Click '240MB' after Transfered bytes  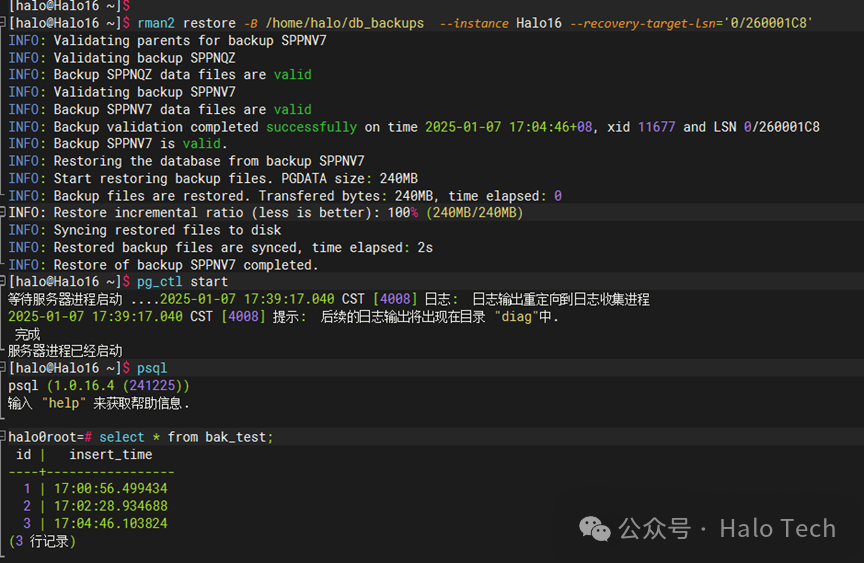pyautogui.click(x=414, y=196)
